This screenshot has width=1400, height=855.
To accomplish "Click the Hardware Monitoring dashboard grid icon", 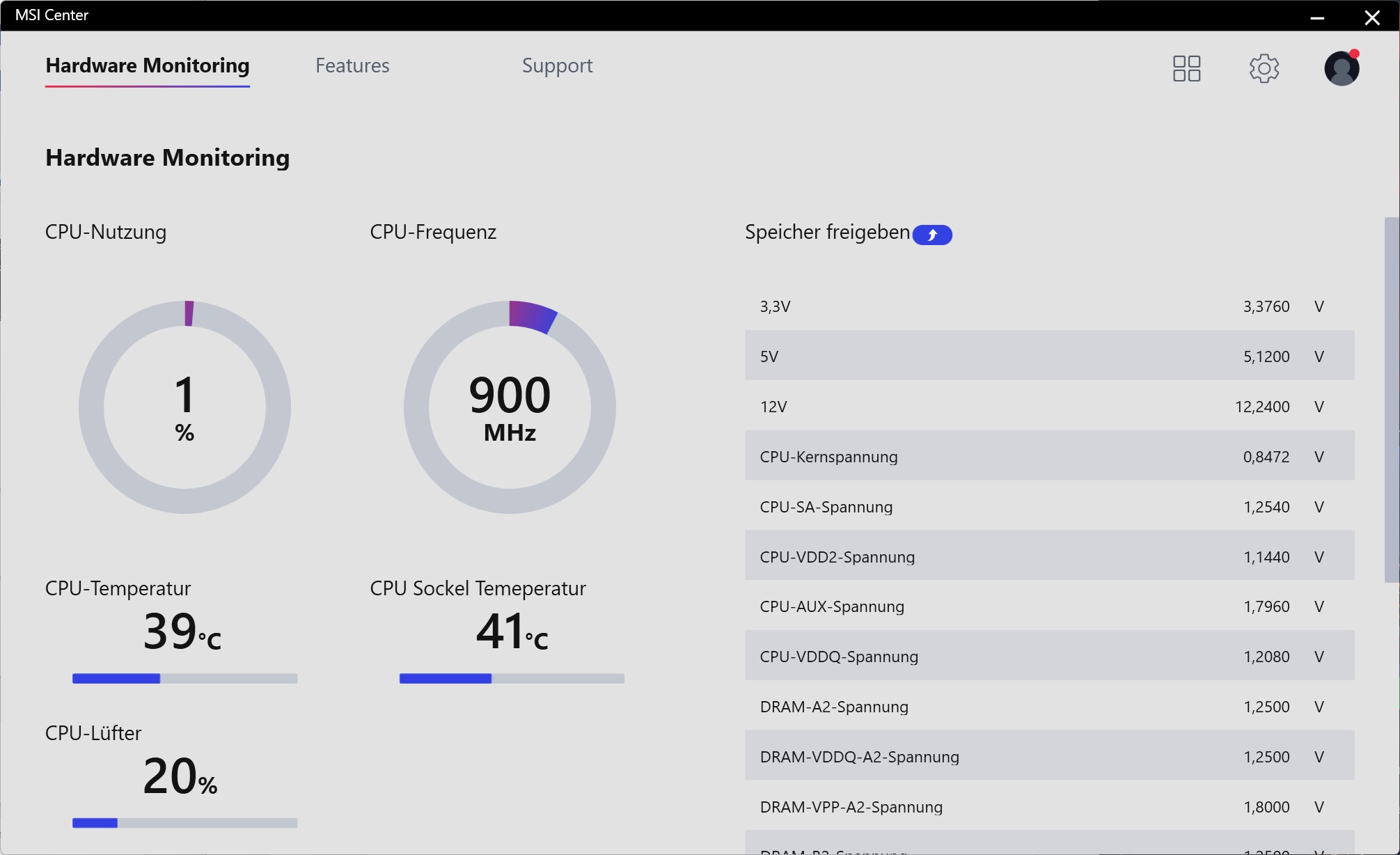I will pyautogui.click(x=1188, y=67).
